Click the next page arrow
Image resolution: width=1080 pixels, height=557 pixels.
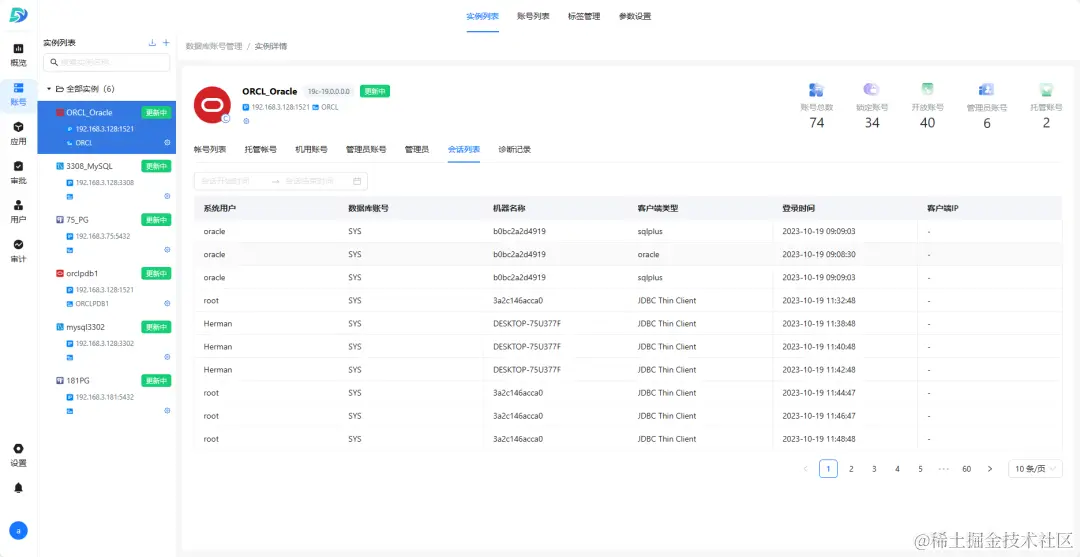pos(990,469)
